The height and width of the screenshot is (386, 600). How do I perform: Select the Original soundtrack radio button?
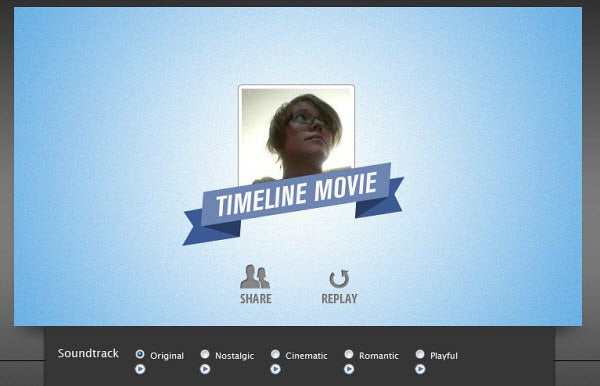click(140, 354)
